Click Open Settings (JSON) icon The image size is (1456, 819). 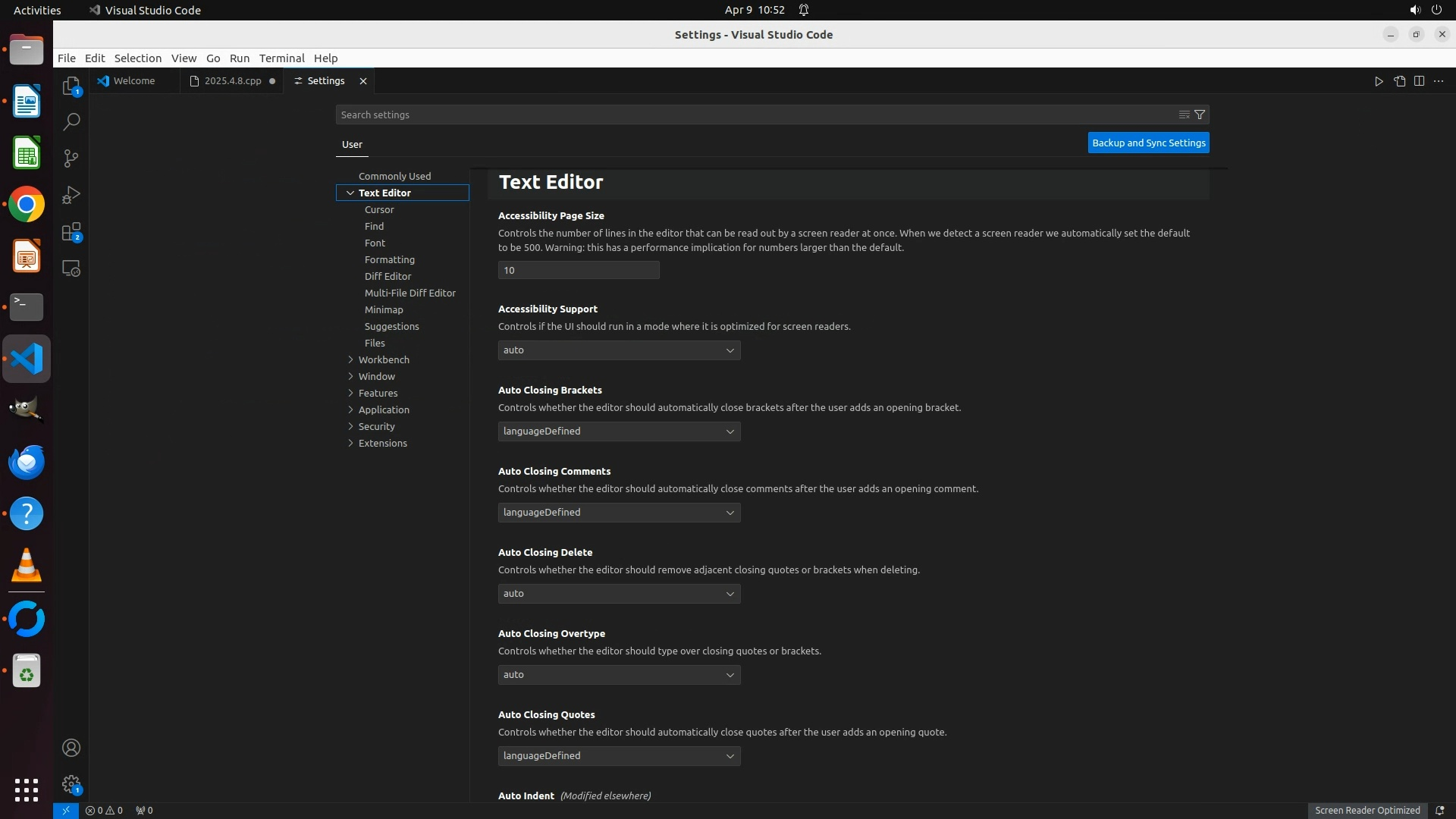1399,81
